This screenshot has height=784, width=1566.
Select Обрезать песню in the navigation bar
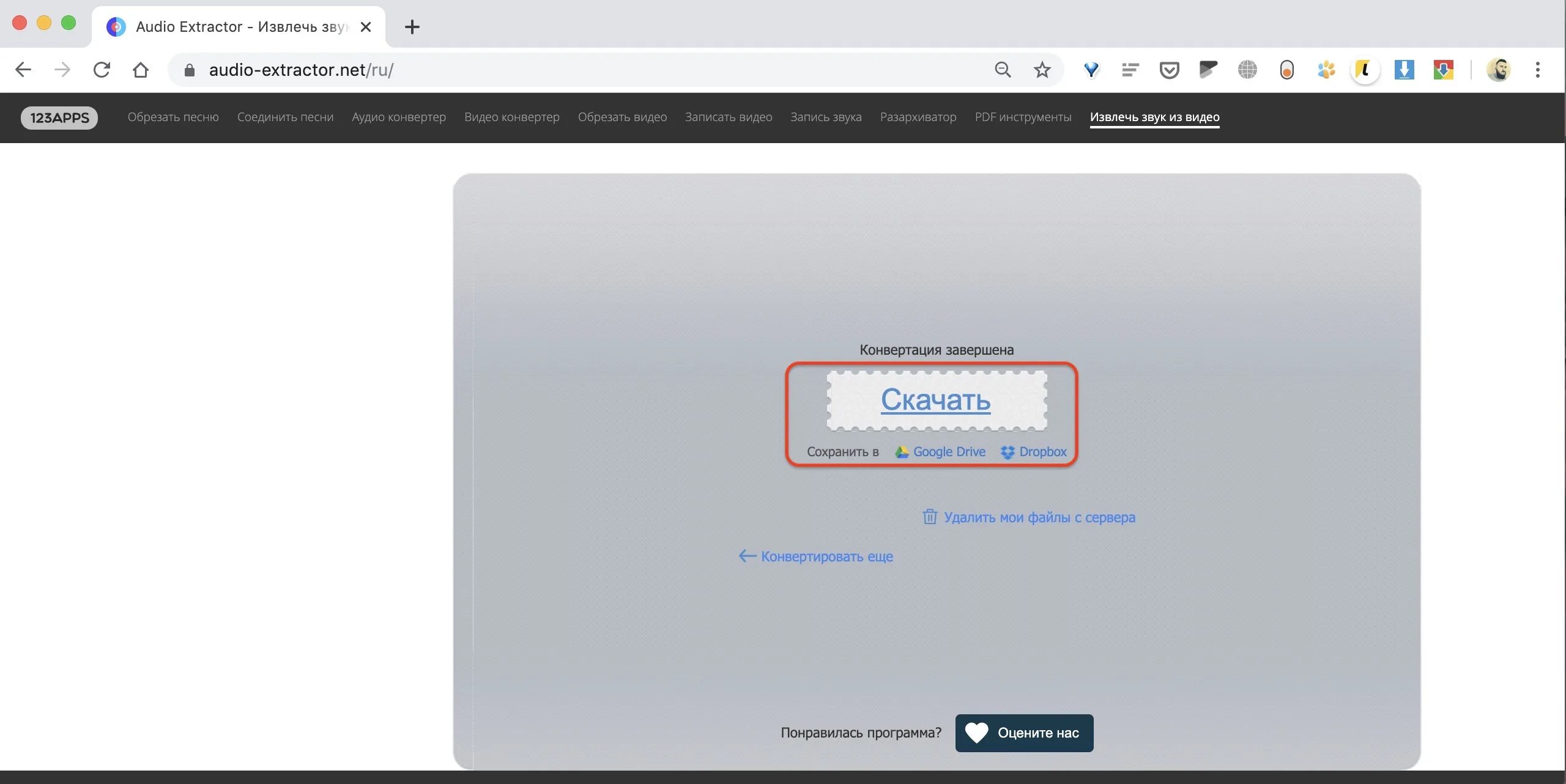click(173, 117)
